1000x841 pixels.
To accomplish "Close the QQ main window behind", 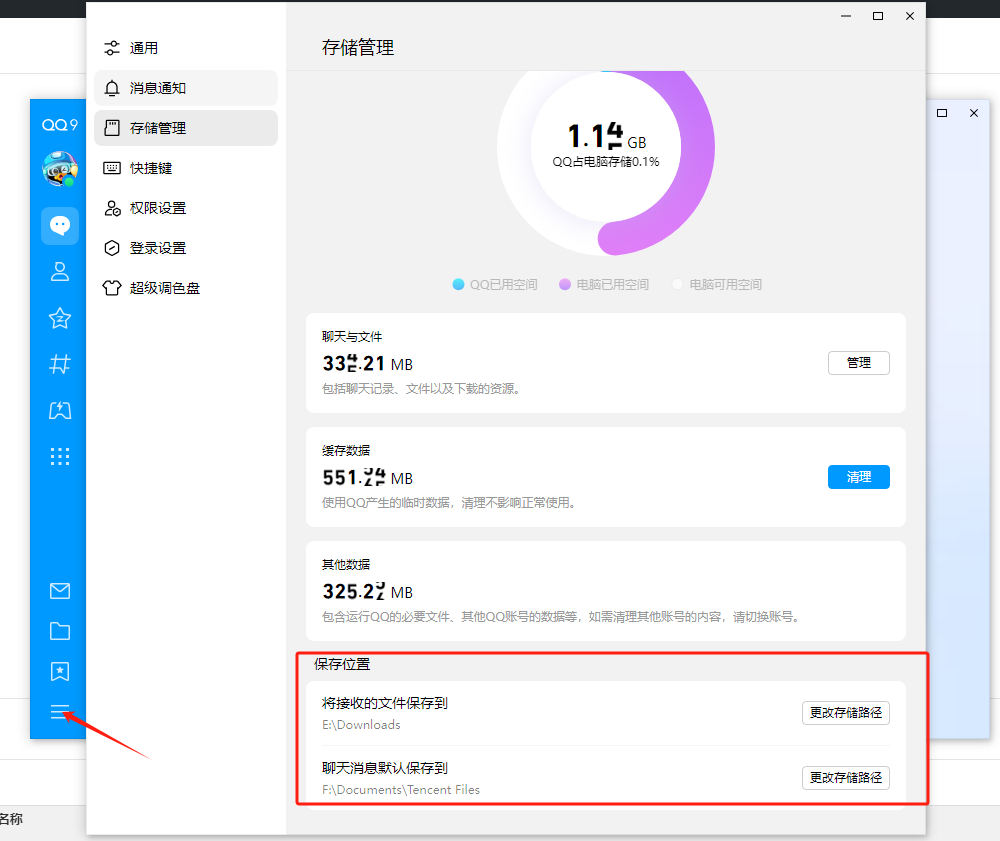I will [x=974, y=113].
